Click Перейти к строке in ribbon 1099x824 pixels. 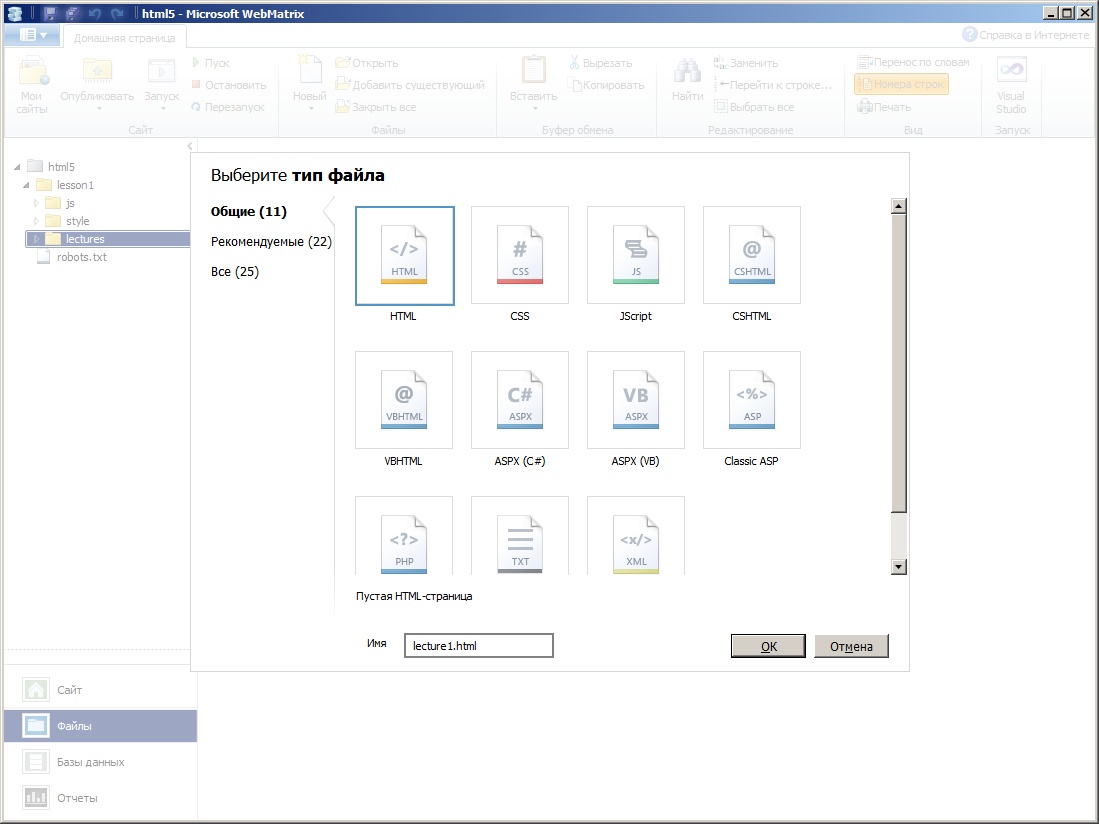(773, 85)
